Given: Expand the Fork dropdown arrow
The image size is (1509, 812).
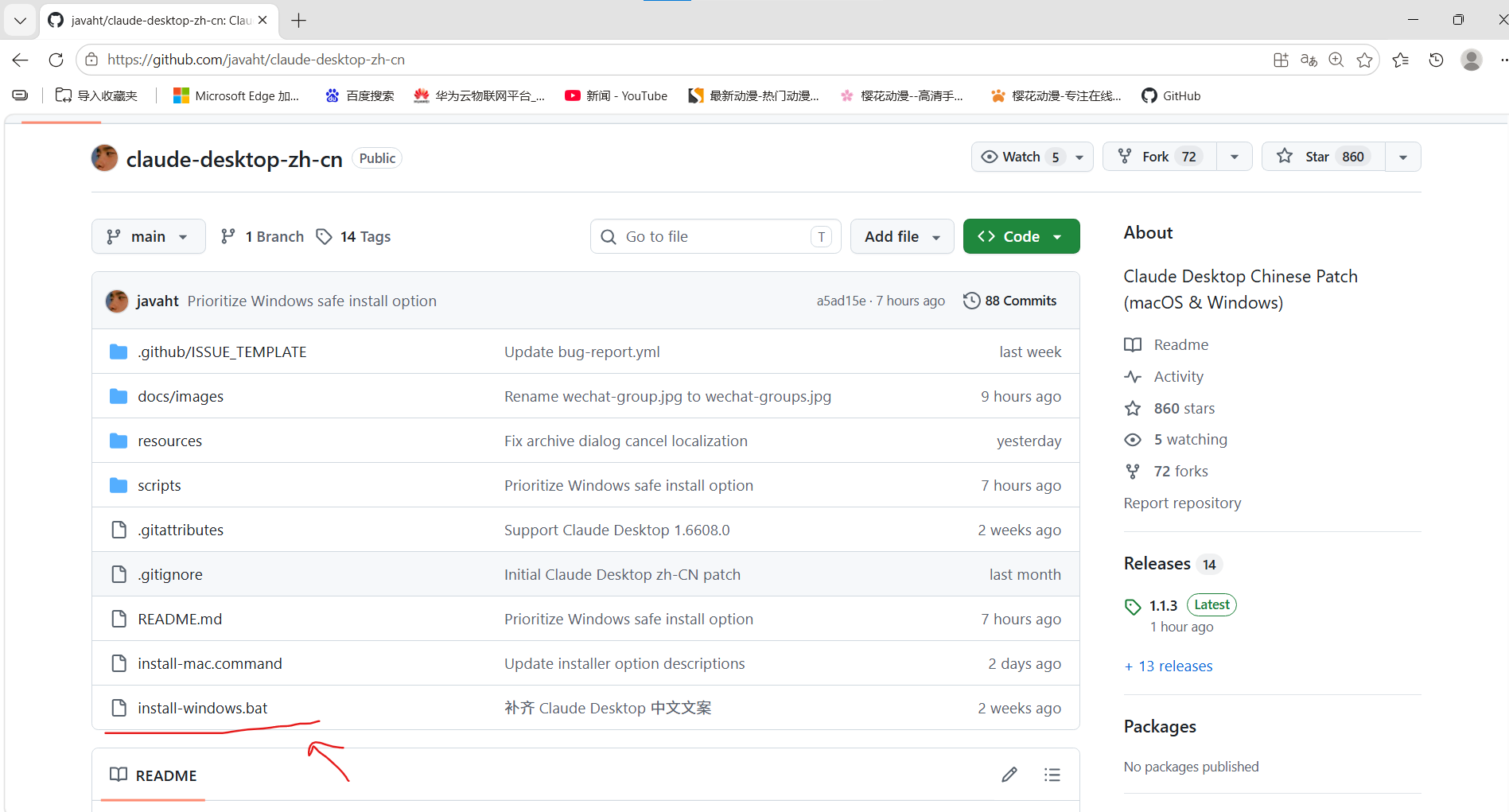Looking at the screenshot, I should (1235, 157).
